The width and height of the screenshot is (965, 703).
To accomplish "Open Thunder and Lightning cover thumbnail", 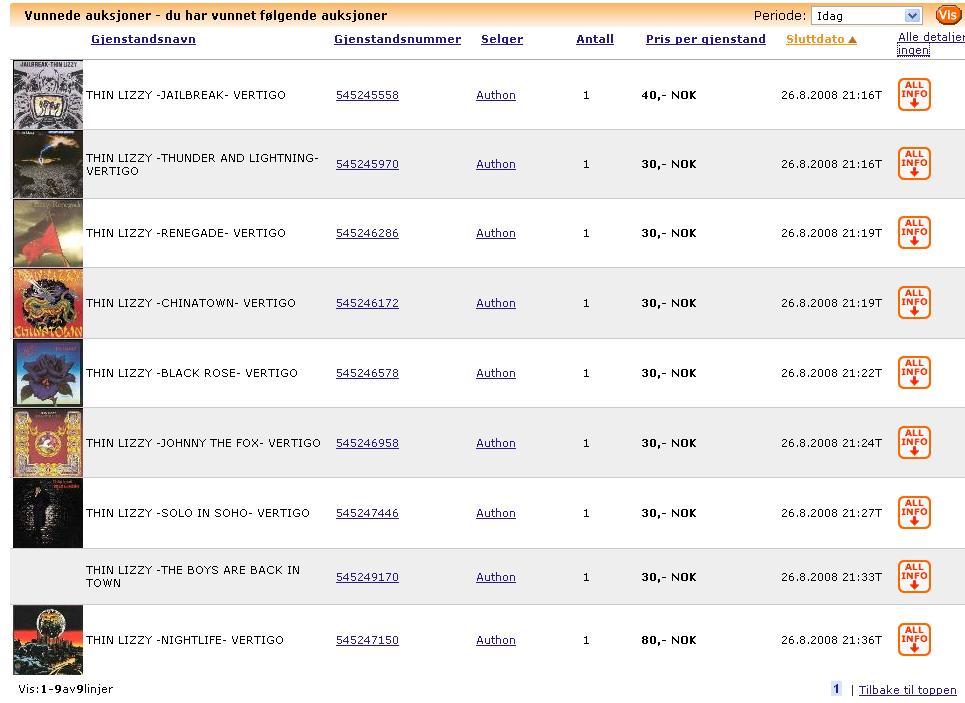I will [x=48, y=164].
